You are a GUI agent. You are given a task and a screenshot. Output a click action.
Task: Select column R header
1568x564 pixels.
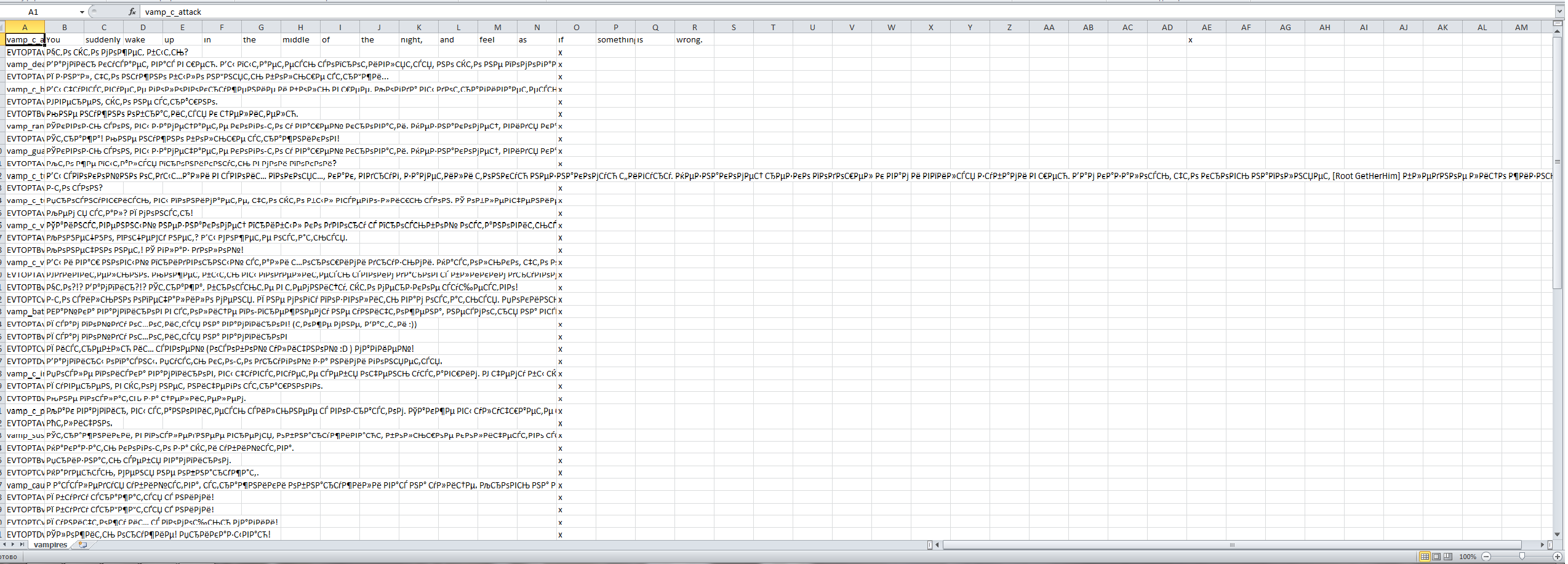pyautogui.click(x=694, y=27)
